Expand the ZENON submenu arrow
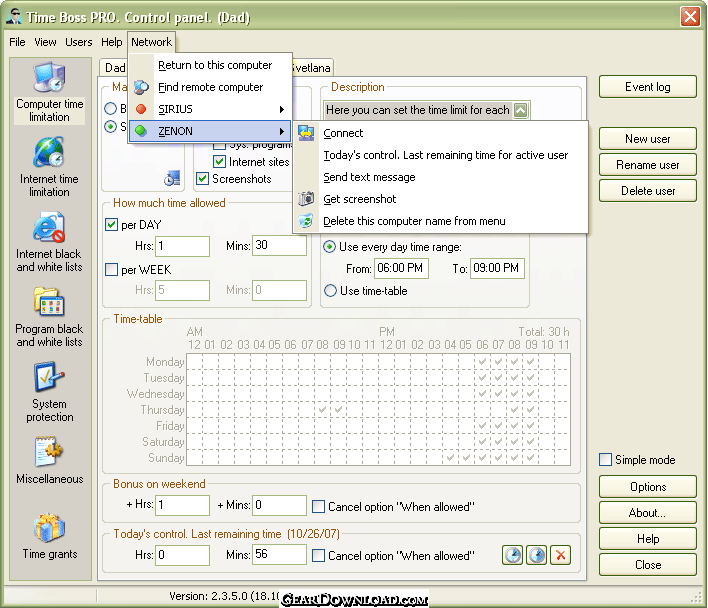The image size is (708, 608). tap(282, 131)
